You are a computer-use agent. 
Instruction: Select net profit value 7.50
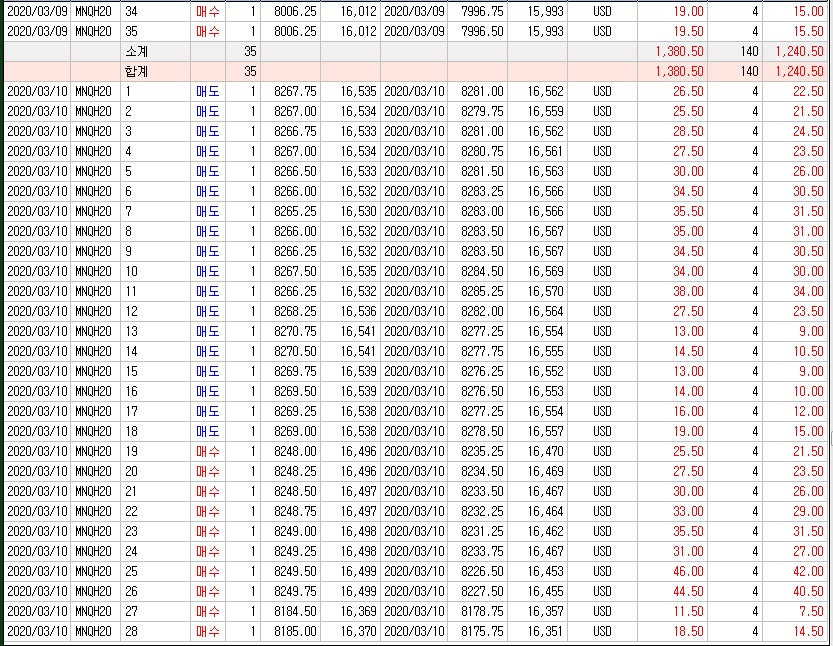pyautogui.click(x=811, y=612)
